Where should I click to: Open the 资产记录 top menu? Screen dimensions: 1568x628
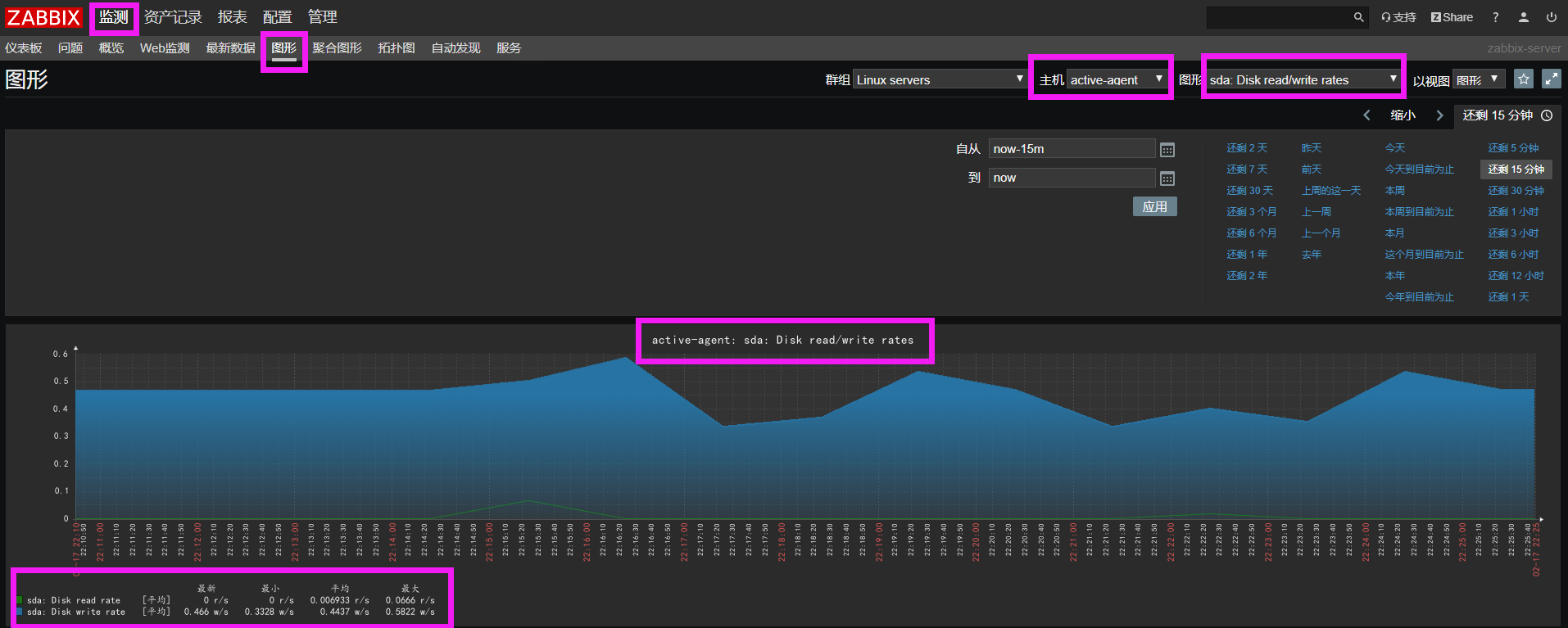click(173, 17)
